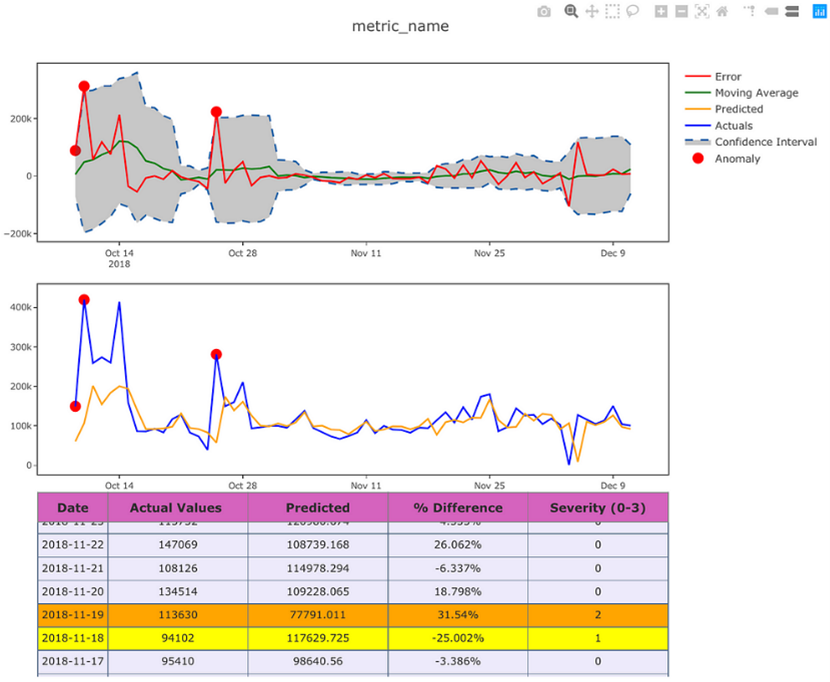This screenshot has width=830, height=682.
Task: Select the Zoom magnifier tool in modebar
Action: tap(571, 12)
